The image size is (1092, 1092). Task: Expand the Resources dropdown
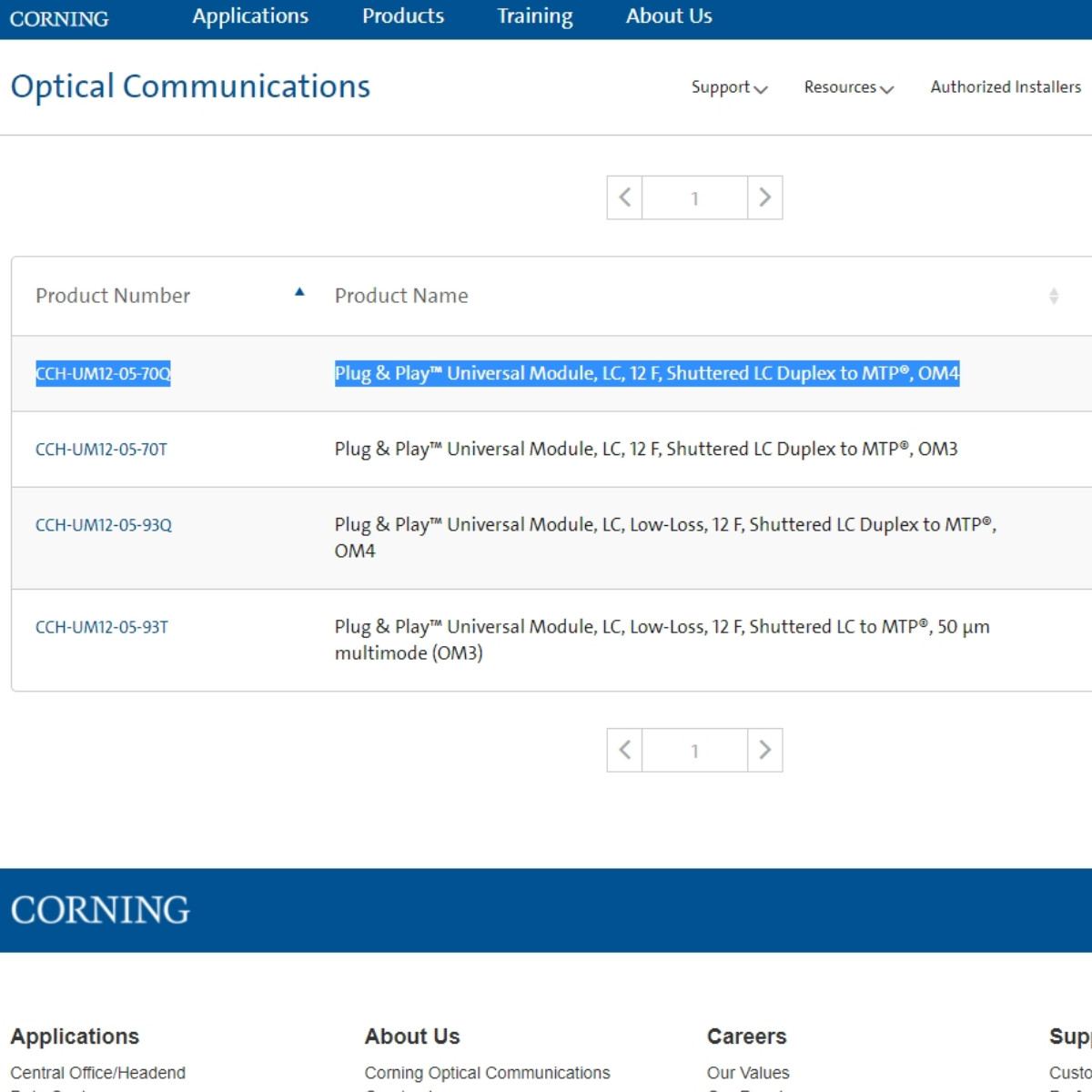coord(849,87)
